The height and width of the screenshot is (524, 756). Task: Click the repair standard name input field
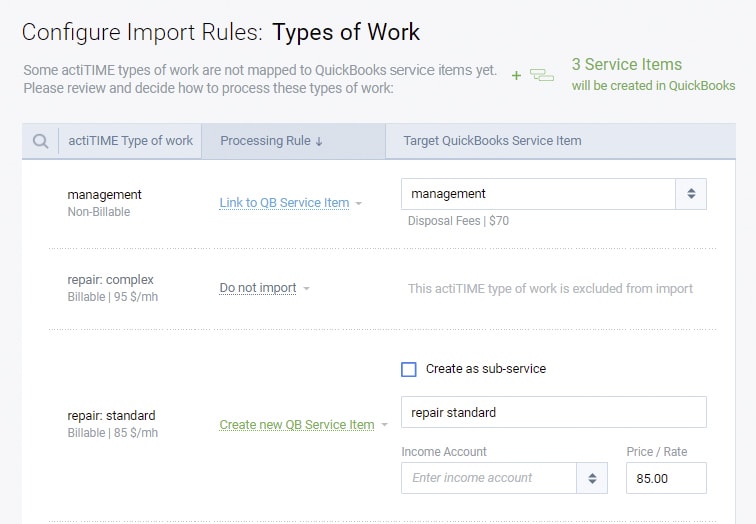point(554,412)
